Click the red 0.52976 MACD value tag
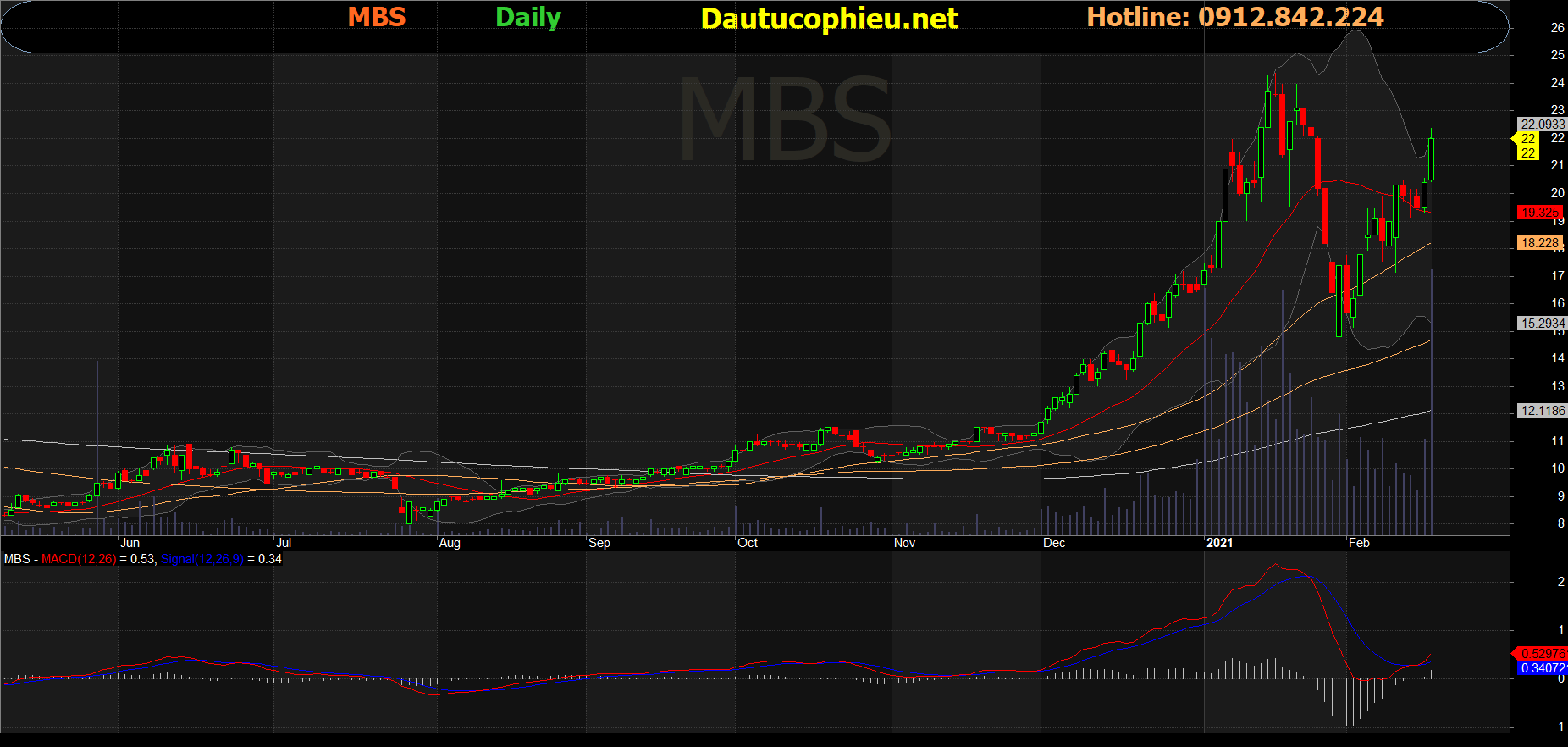1568x747 pixels. (1541, 653)
